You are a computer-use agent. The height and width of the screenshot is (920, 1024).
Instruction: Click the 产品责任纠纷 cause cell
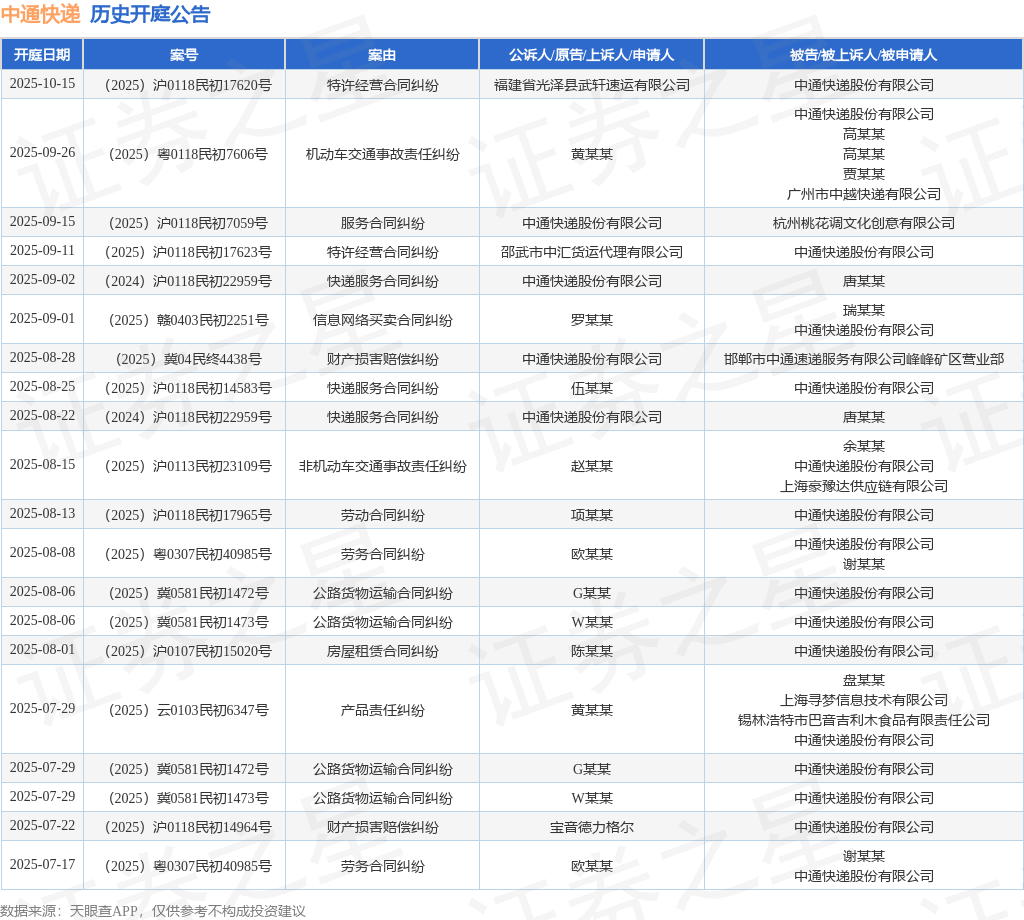tap(382, 710)
